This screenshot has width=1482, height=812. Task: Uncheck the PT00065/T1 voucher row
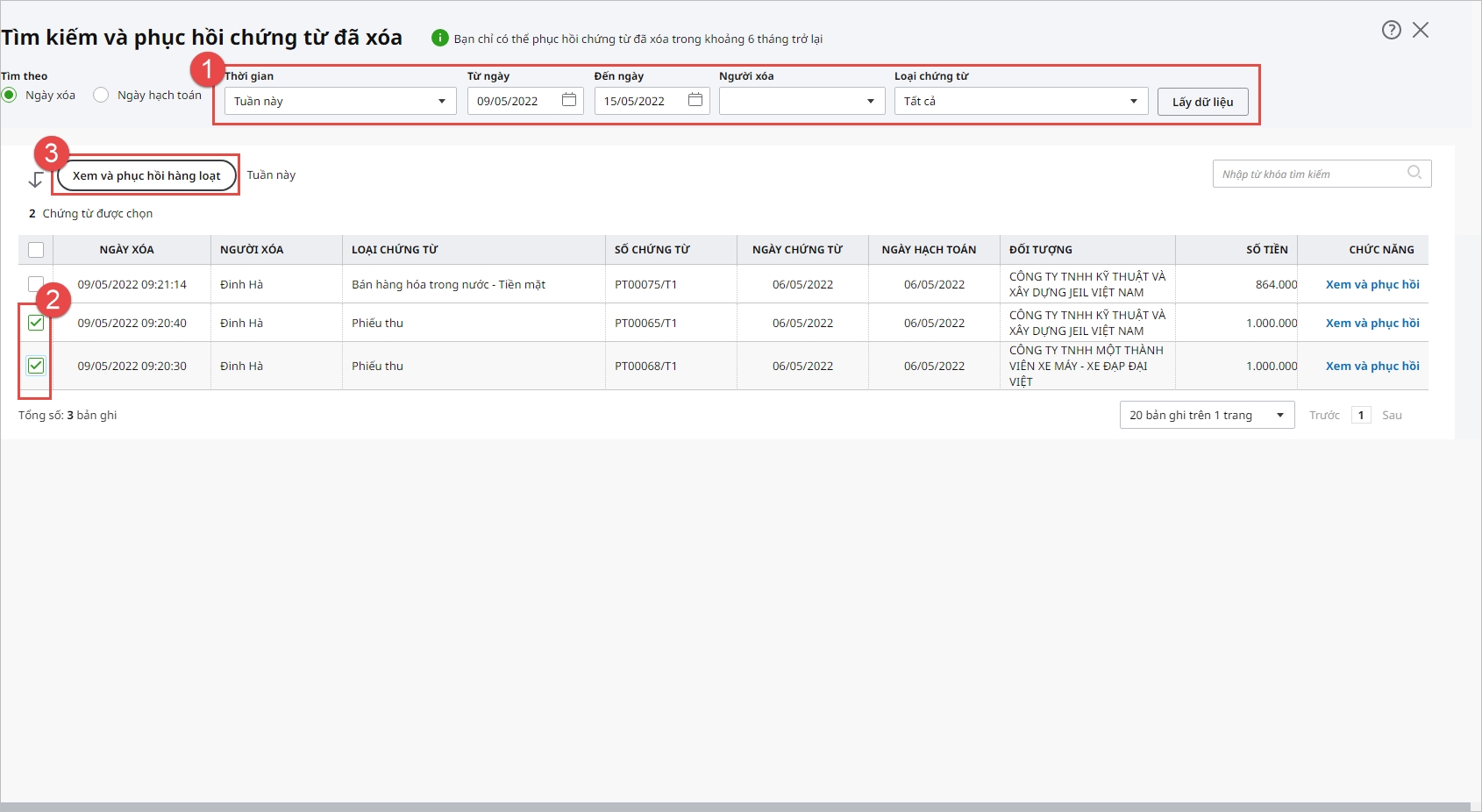click(36, 323)
